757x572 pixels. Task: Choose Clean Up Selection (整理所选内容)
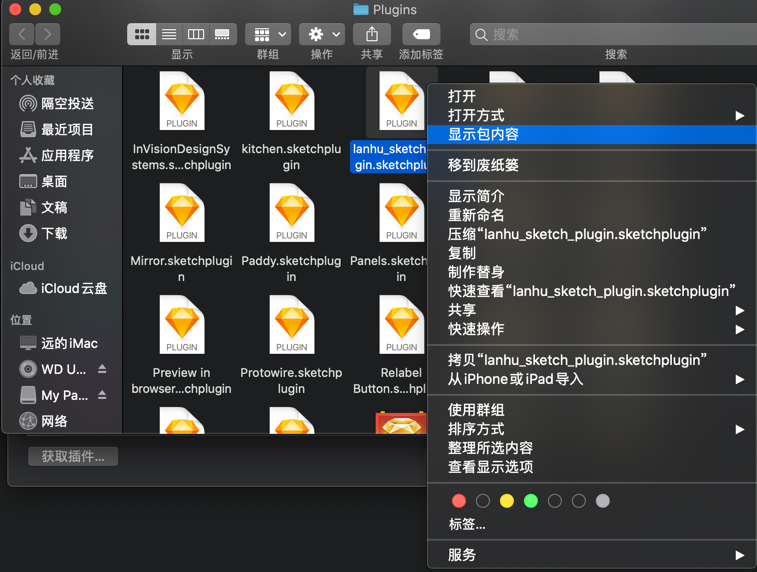click(x=592, y=448)
